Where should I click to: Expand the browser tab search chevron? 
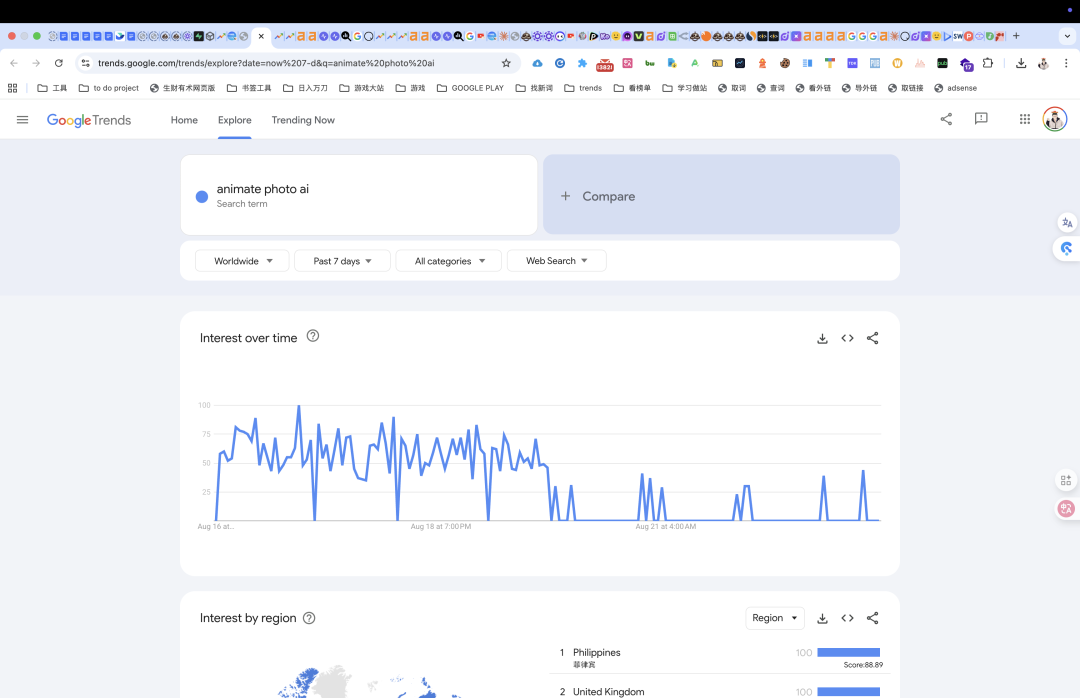tap(1067, 36)
